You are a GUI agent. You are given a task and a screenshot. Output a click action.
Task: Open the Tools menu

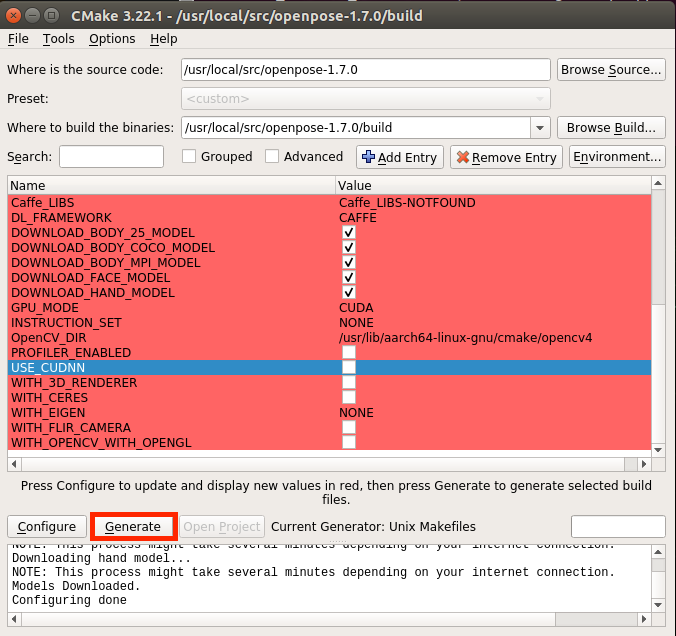[x=59, y=39]
